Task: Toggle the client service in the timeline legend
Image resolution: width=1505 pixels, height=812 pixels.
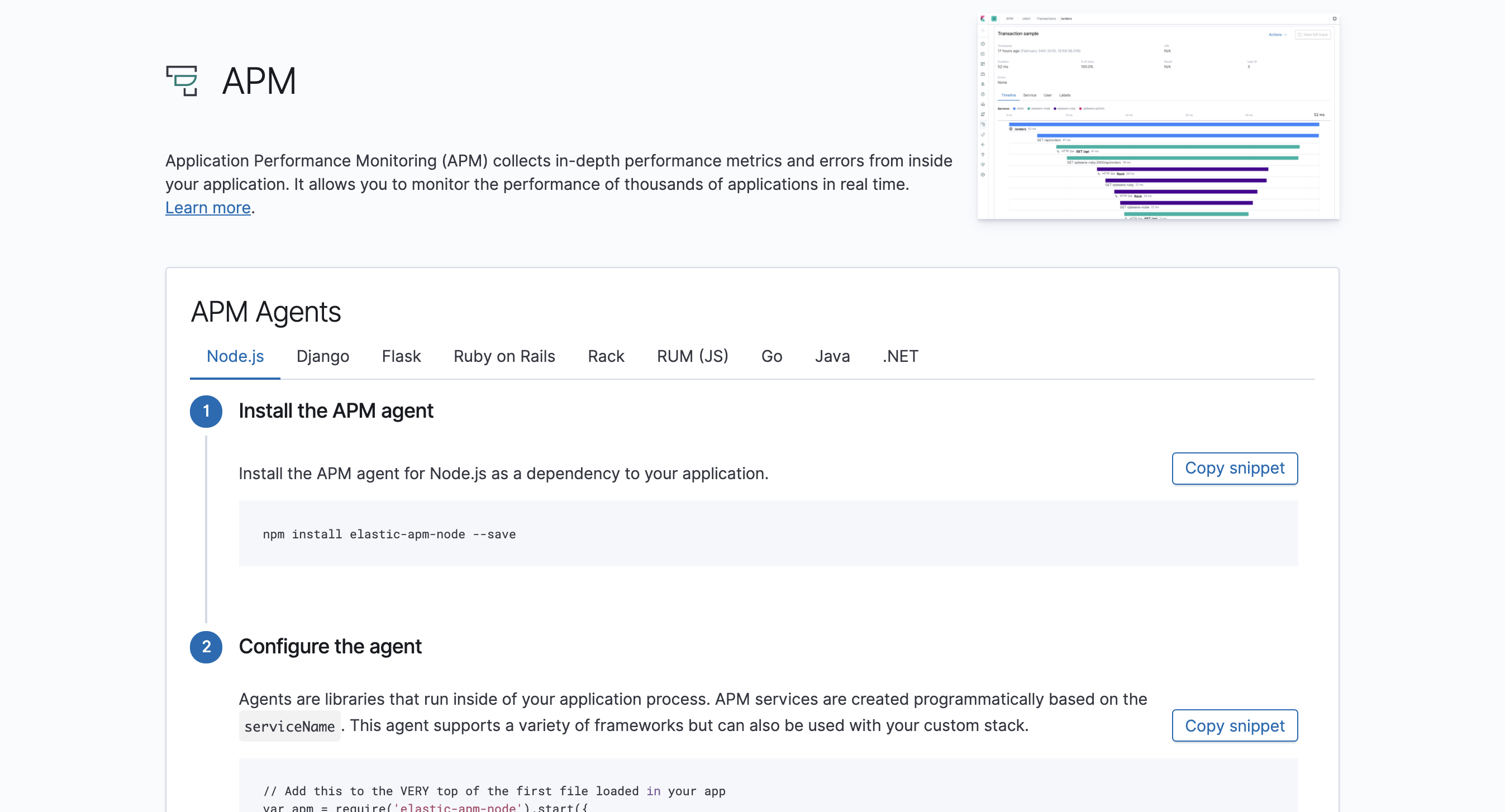Action: coord(1018,109)
